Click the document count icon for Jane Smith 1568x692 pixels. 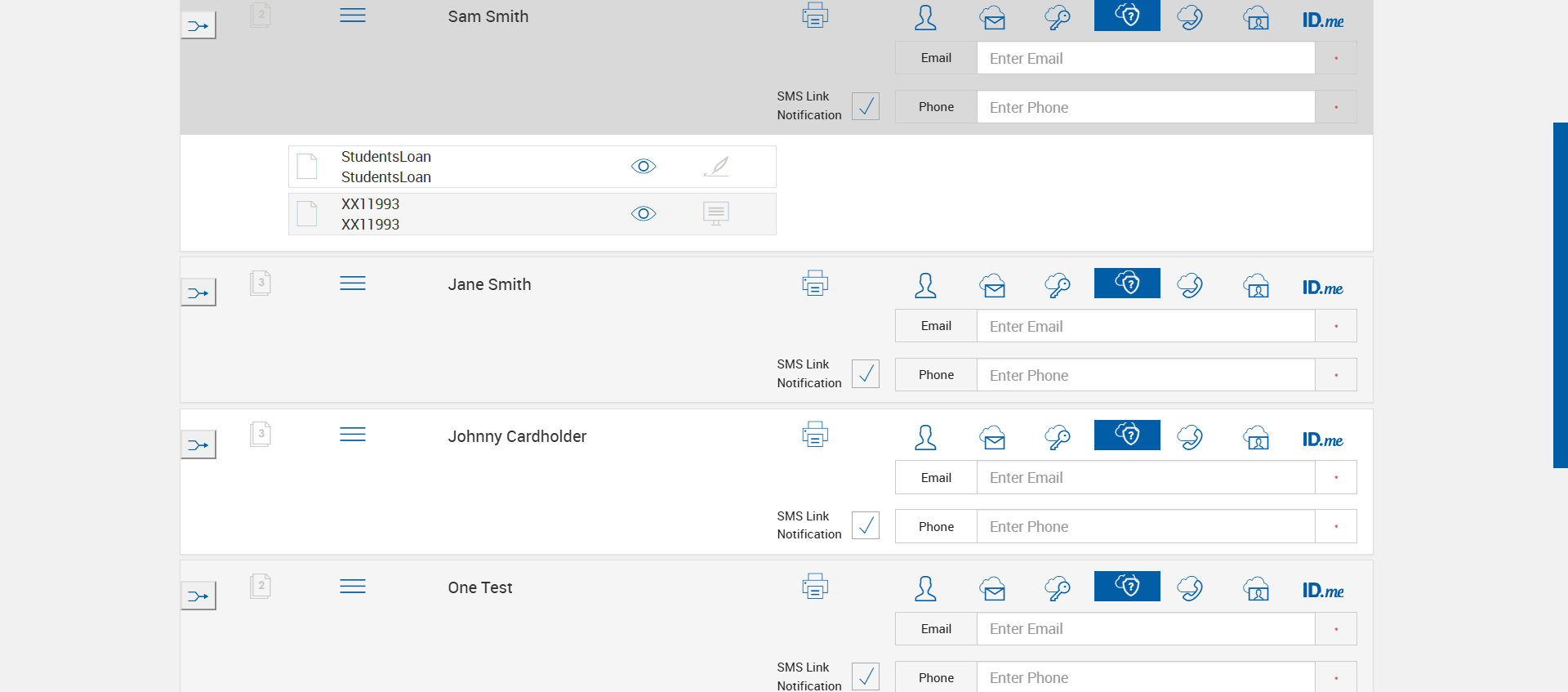[261, 283]
